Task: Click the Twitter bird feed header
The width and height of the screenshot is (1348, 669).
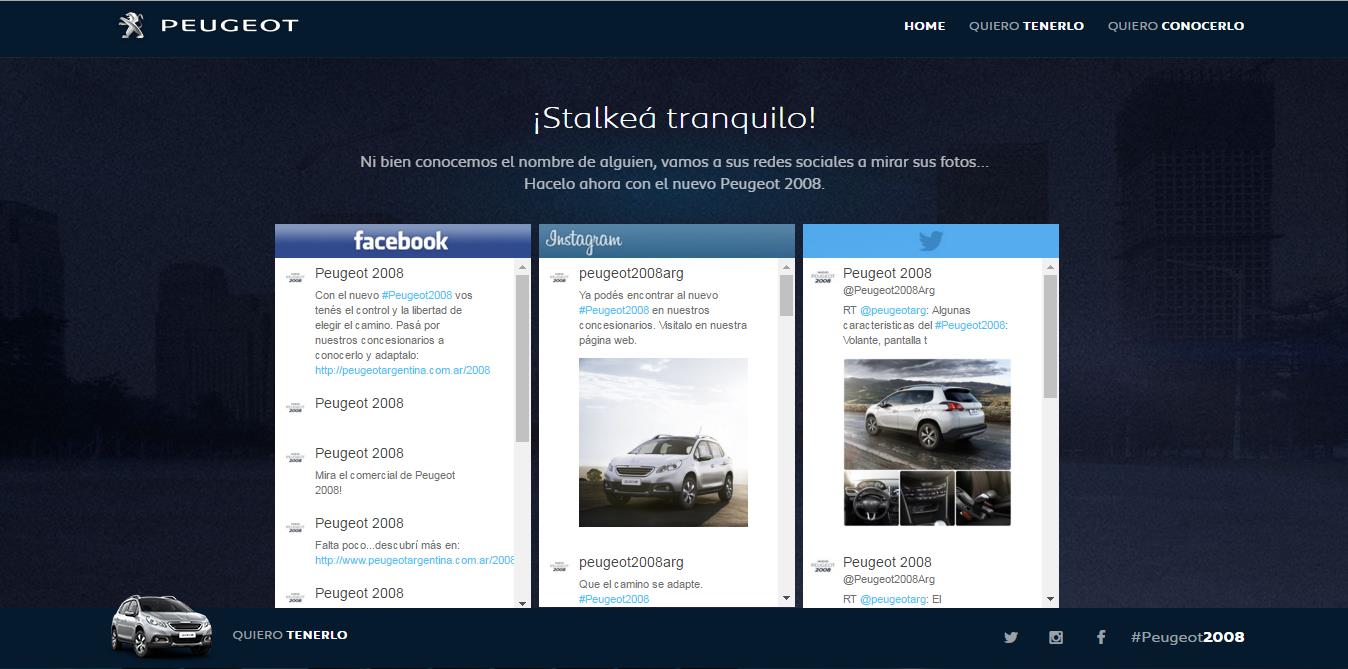Action: click(x=930, y=241)
